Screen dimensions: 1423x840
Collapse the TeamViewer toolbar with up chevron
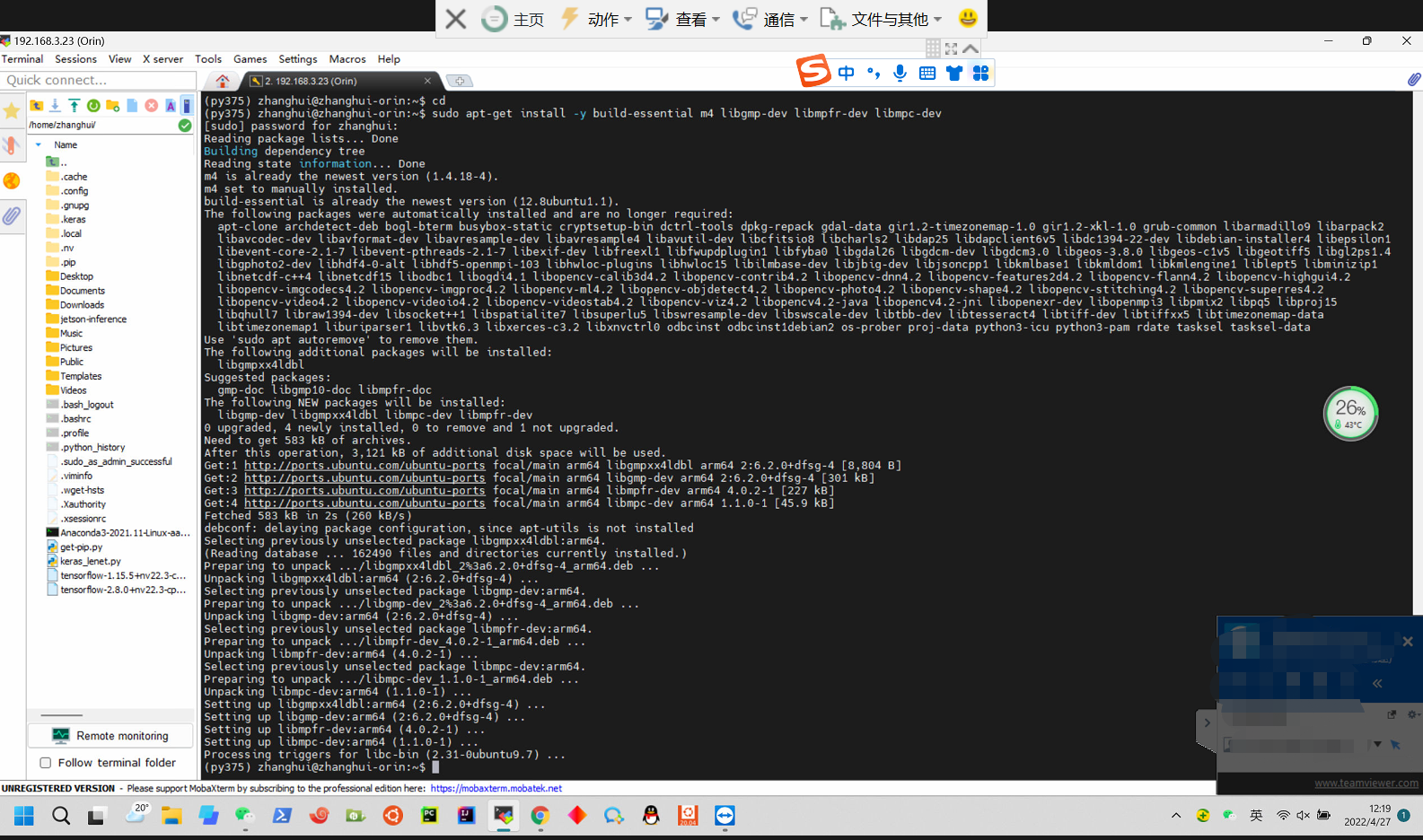[971, 48]
